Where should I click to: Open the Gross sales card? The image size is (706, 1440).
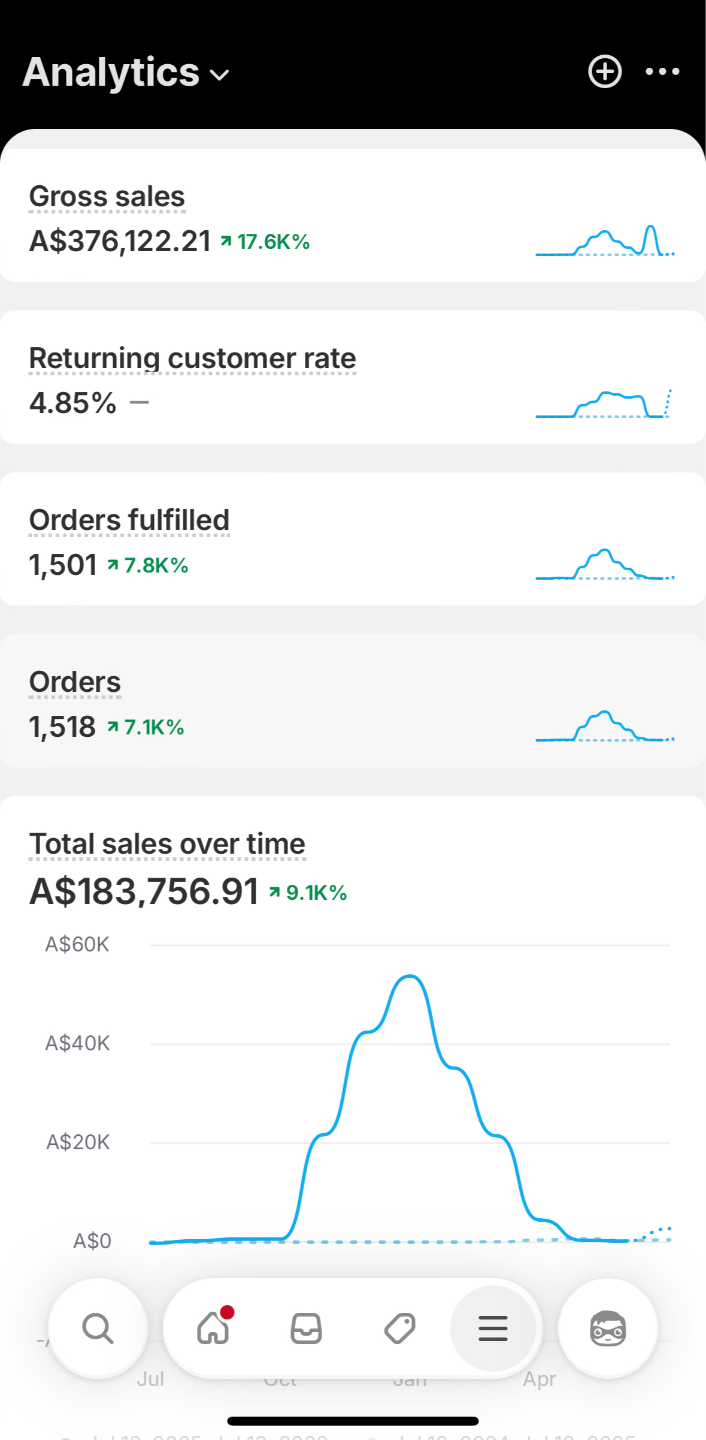click(353, 215)
